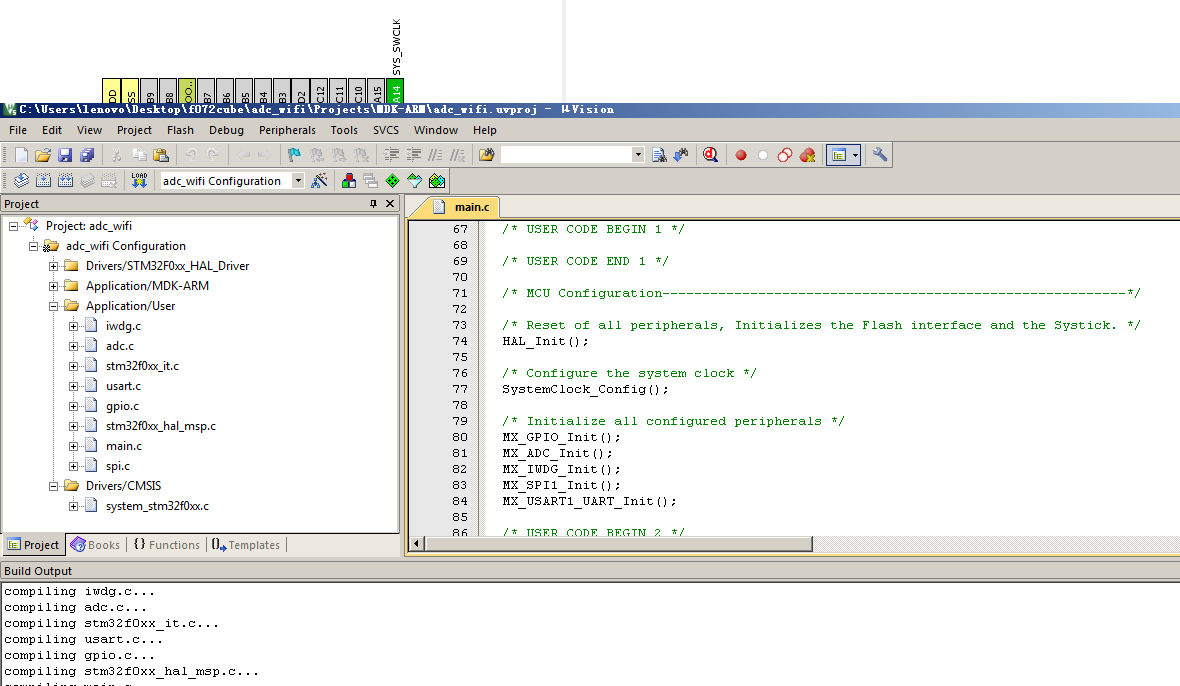Expand the usart.c tree node
Viewport: 1180px width, 686px height.
click(73, 386)
